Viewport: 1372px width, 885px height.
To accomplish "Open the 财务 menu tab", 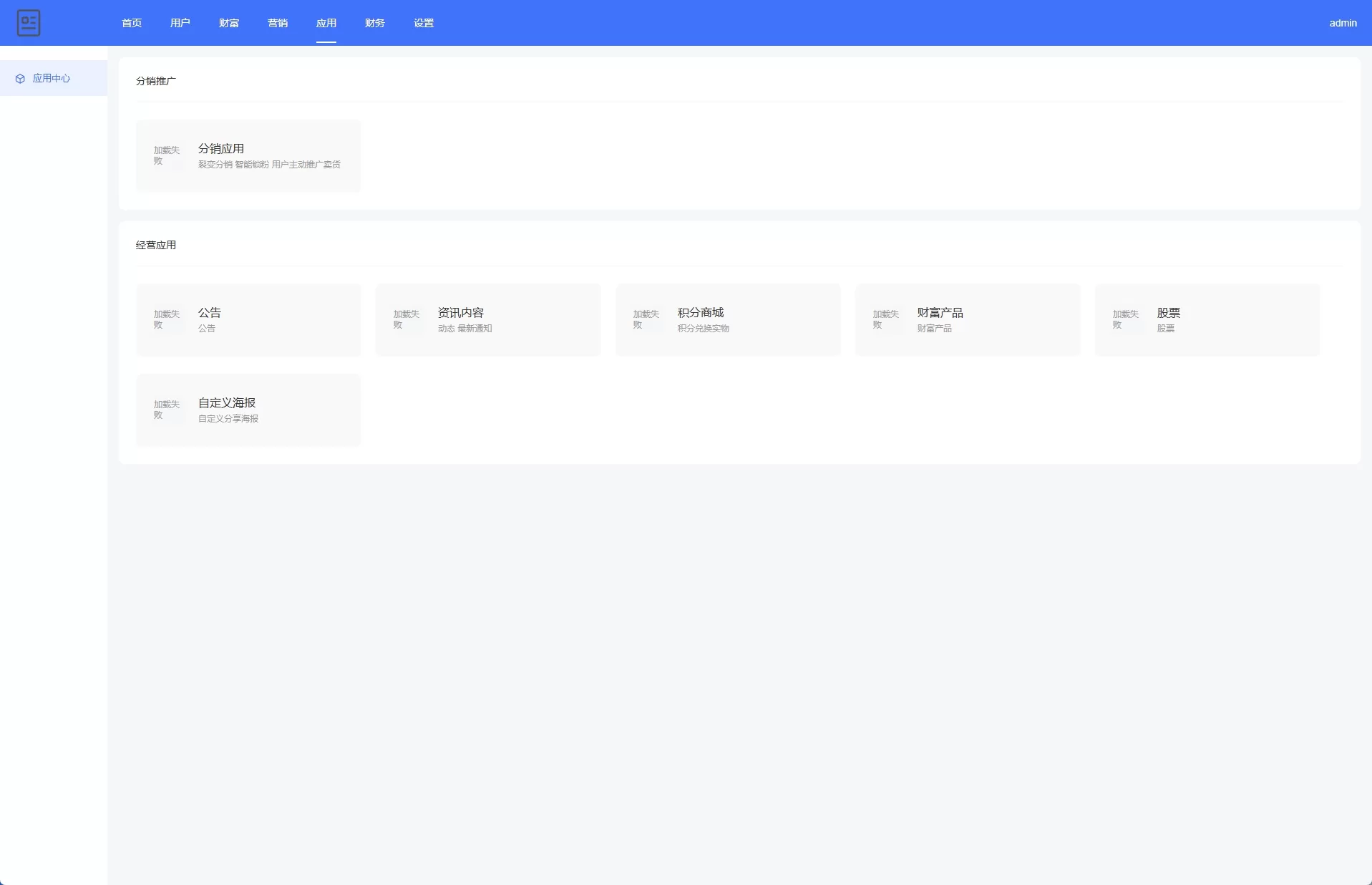I will [x=375, y=23].
